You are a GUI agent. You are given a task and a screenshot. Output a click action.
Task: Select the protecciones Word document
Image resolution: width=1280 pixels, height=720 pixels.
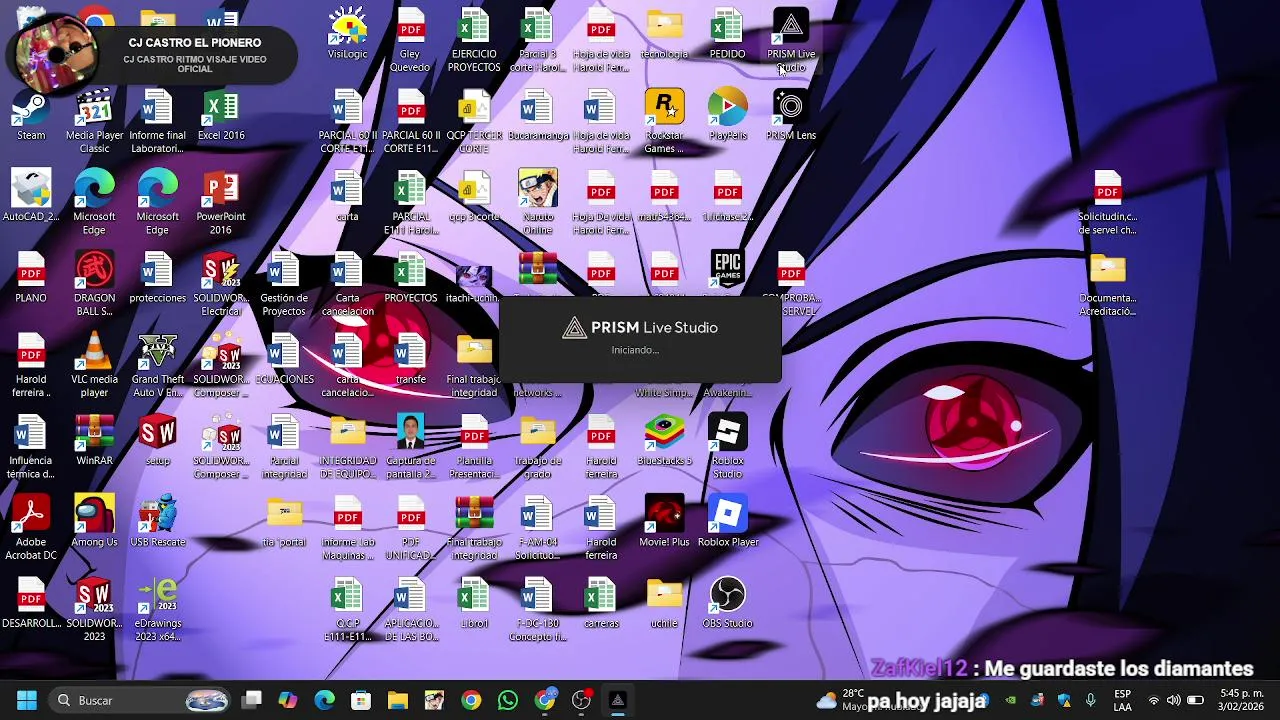(158, 276)
